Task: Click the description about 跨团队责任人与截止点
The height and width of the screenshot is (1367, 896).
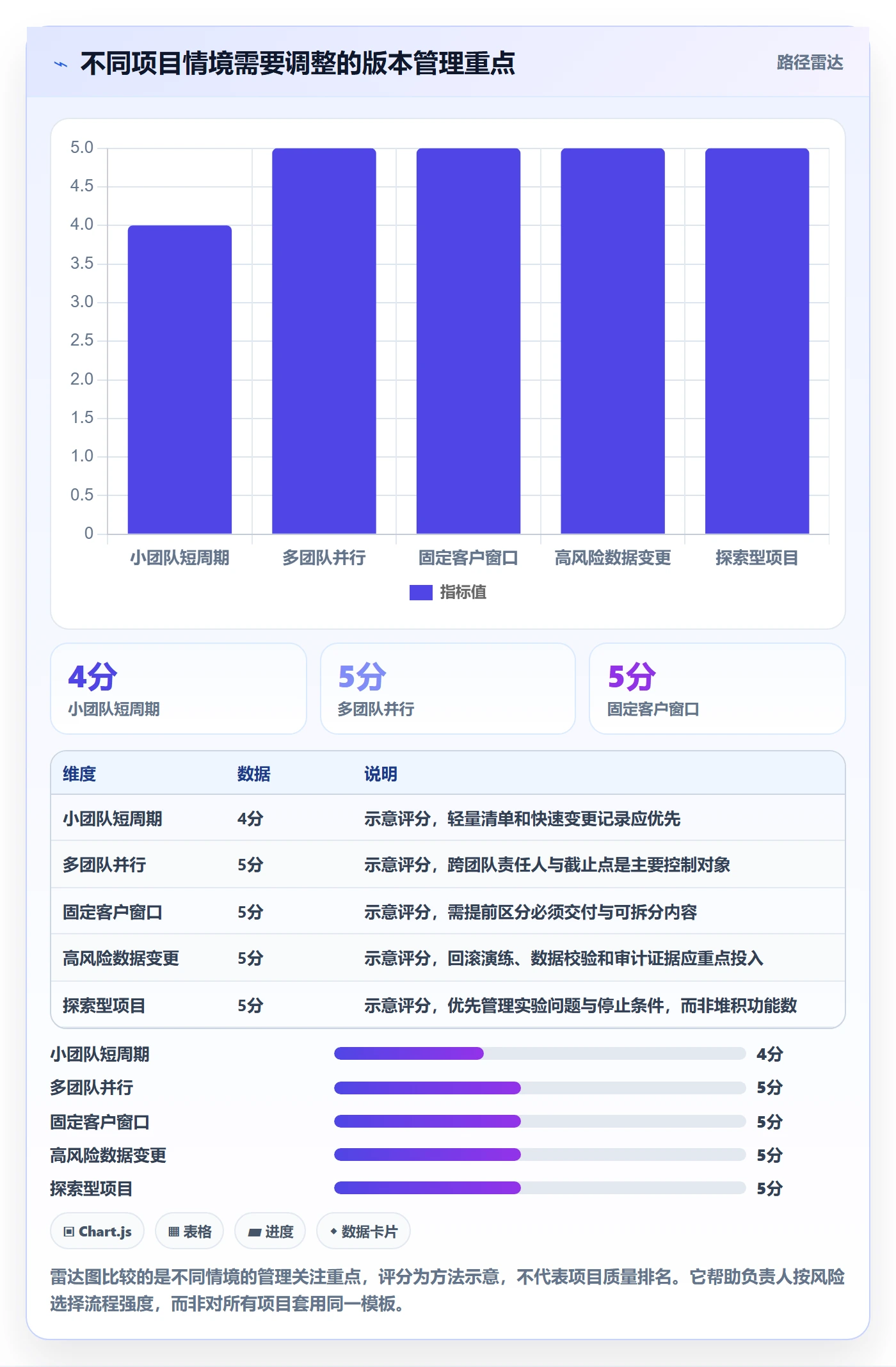Action: click(547, 865)
